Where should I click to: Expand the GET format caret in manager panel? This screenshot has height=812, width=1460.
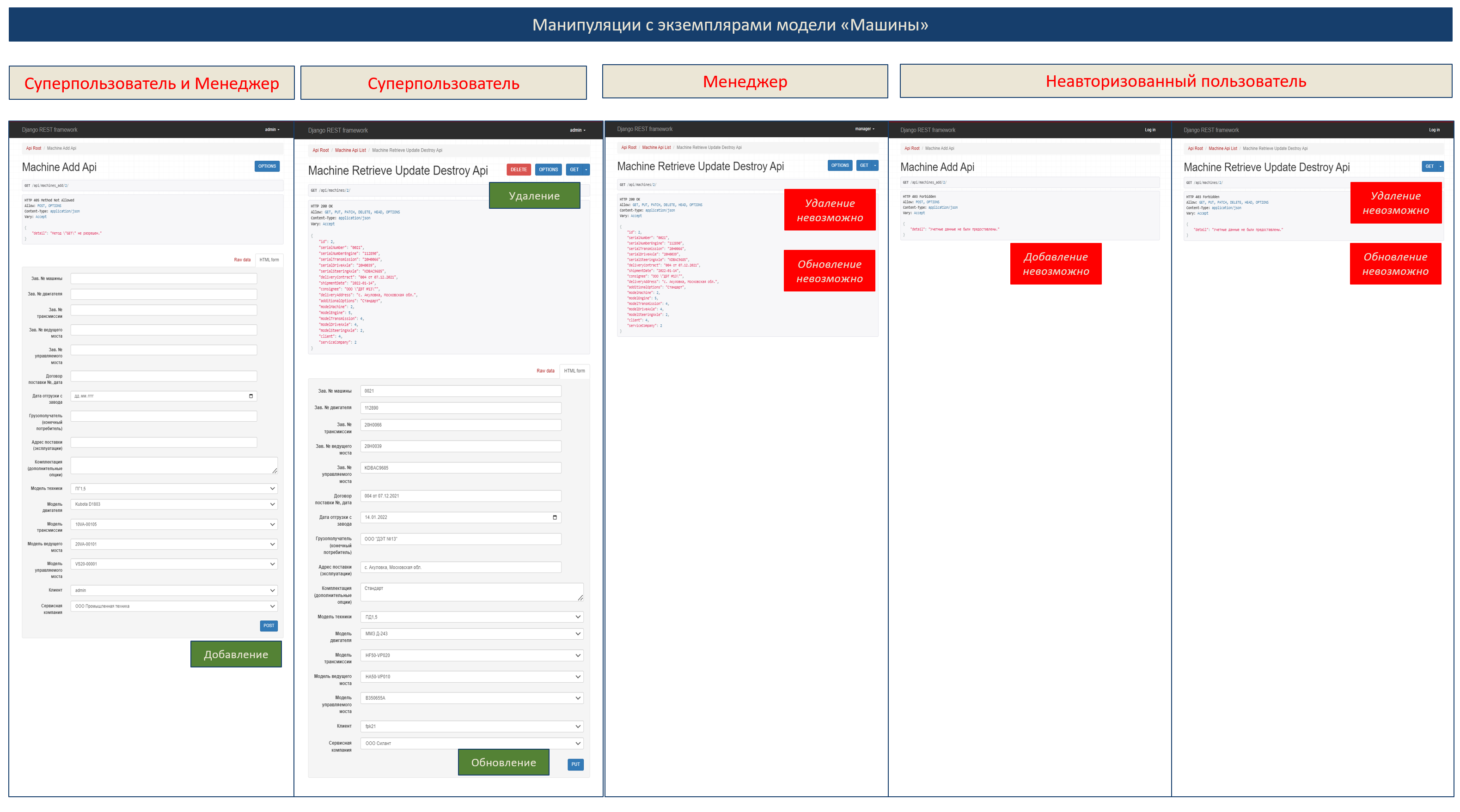point(874,165)
